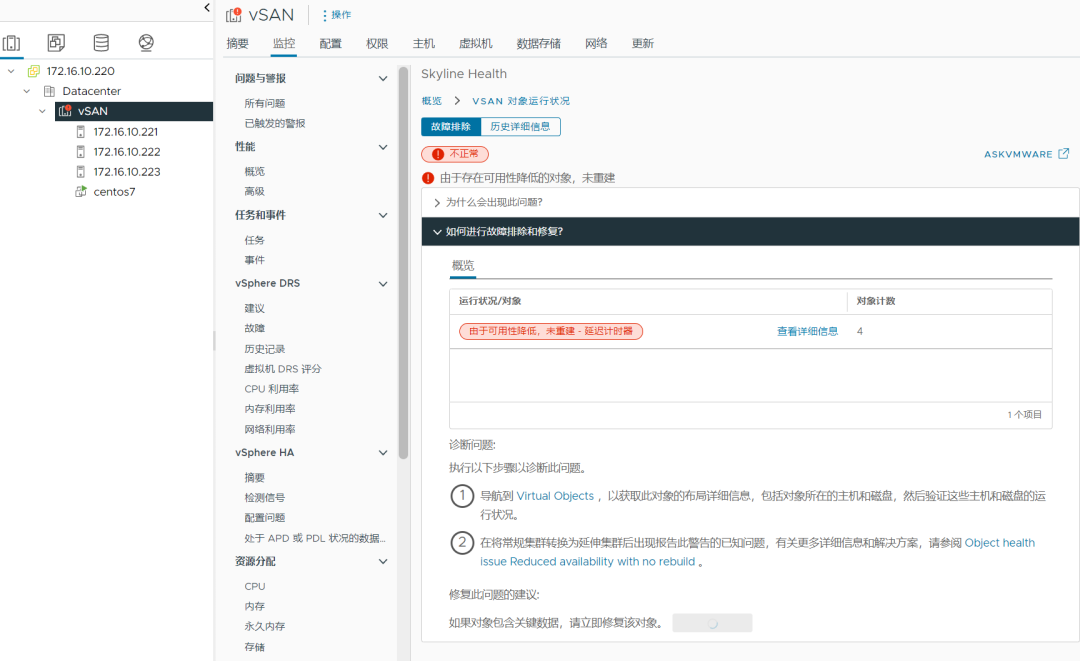Switch to the 更新 tab
The image size is (1080, 661).
643,43
